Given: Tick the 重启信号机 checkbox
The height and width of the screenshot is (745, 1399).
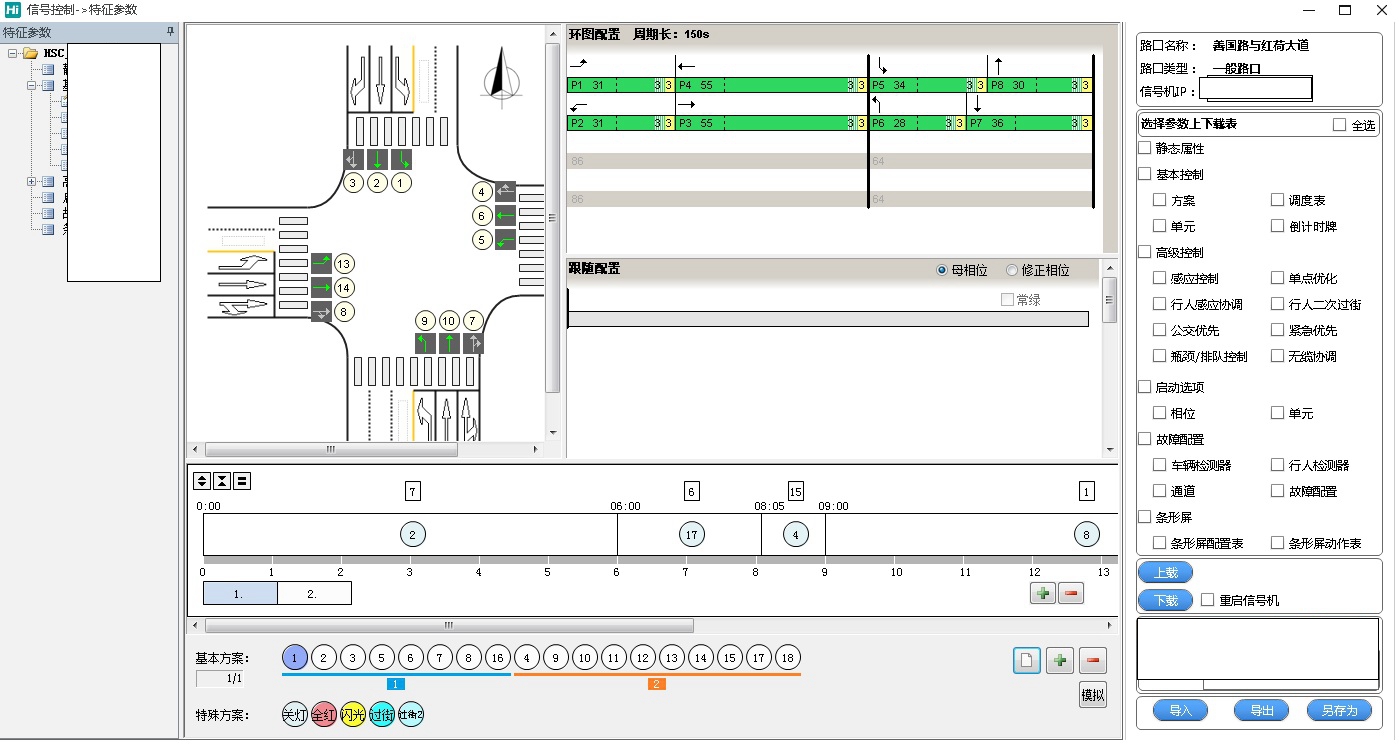Looking at the screenshot, I should point(1207,600).
